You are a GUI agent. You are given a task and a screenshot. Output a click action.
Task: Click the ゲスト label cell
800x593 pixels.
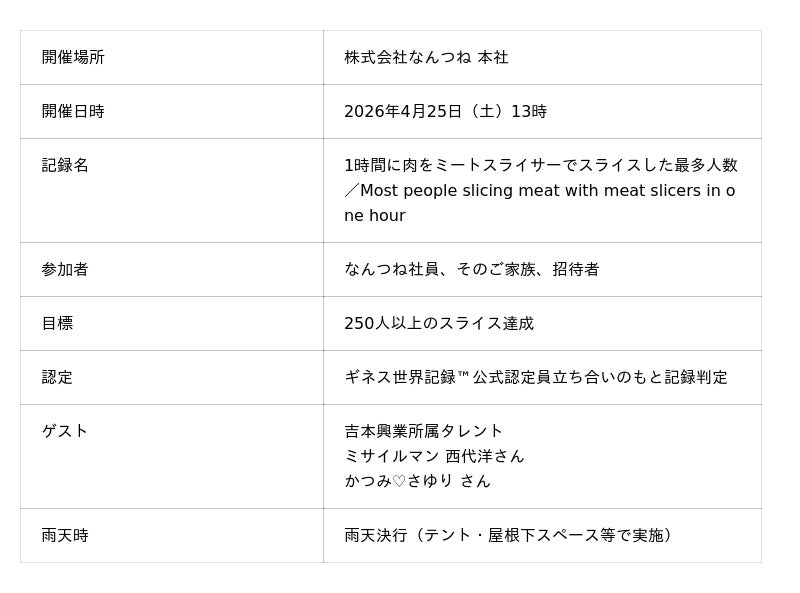click(65, 432)
